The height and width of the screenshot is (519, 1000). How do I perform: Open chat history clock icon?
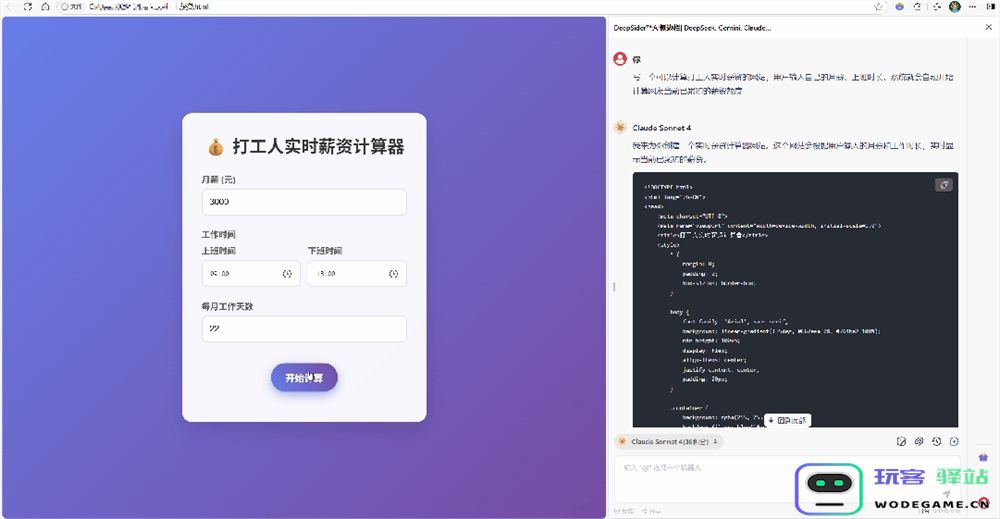[x=936, y=441]
